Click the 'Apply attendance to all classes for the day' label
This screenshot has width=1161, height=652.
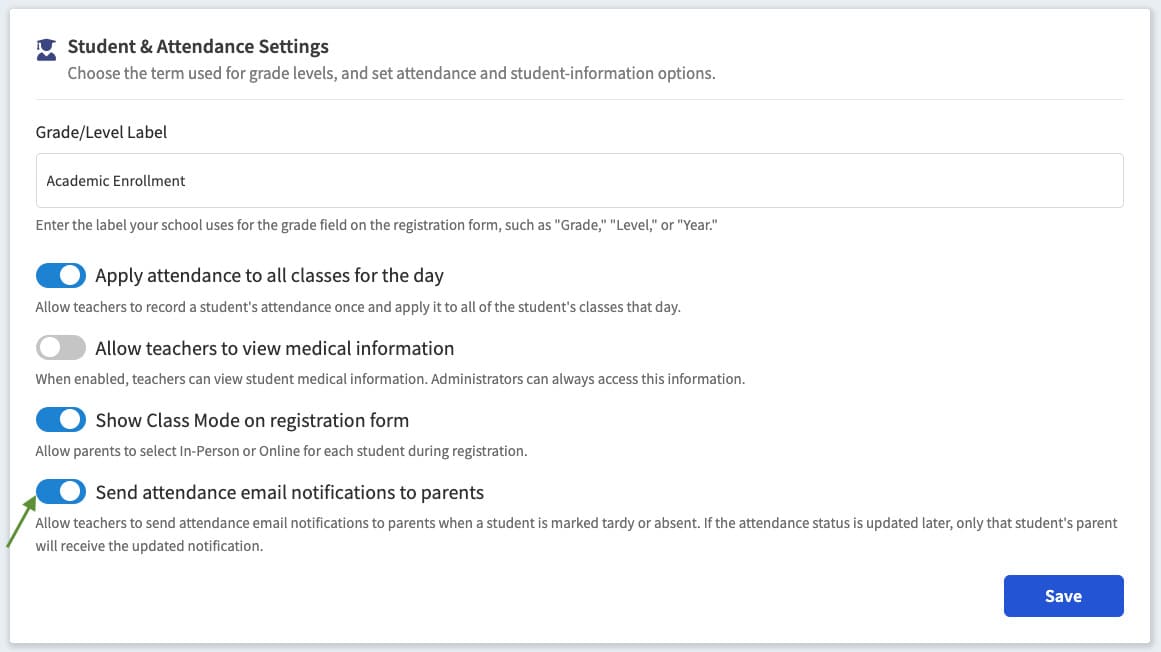tap(270, 275)
